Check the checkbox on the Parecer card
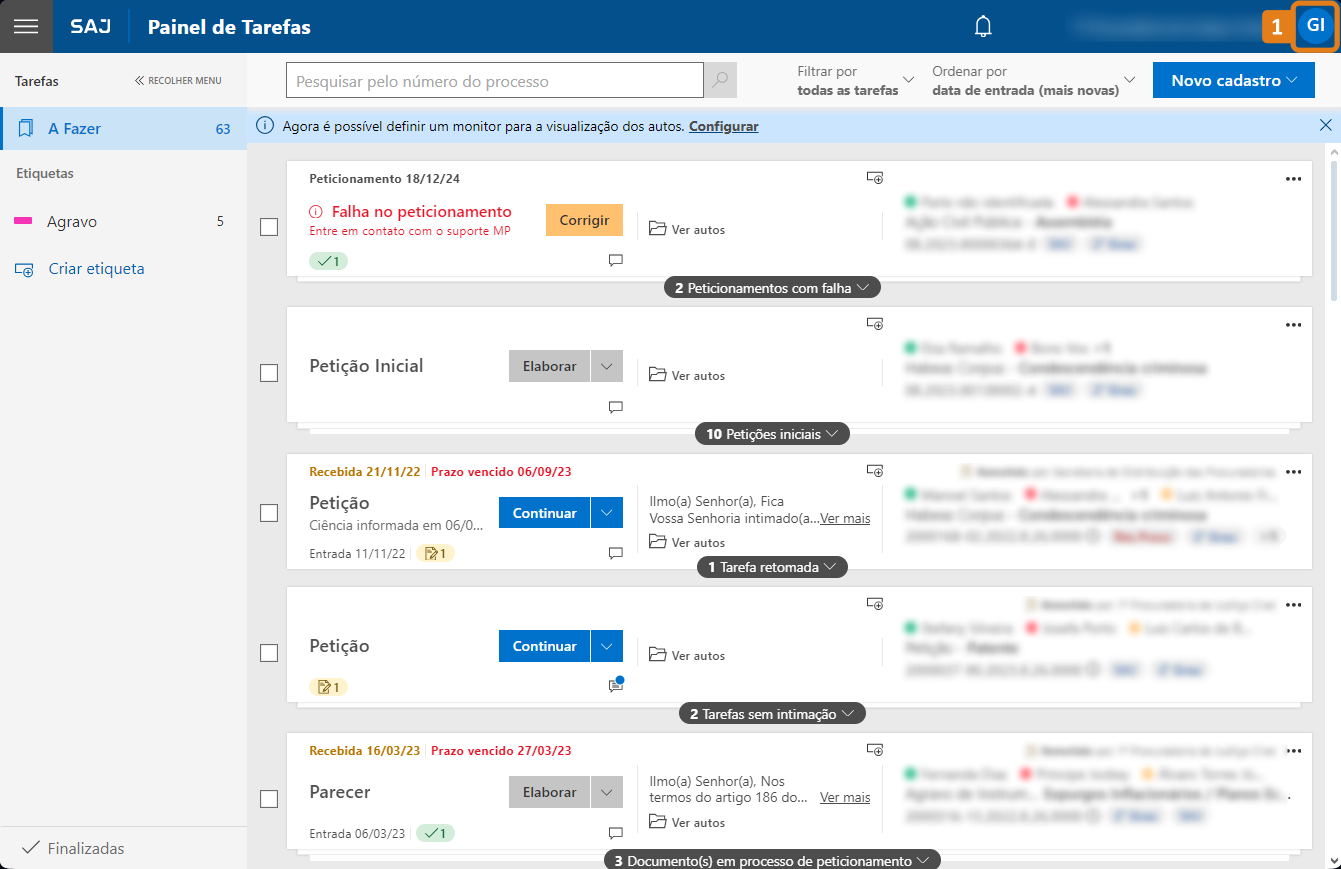Viewport: 1341px width, 869px height. (268, 798)
